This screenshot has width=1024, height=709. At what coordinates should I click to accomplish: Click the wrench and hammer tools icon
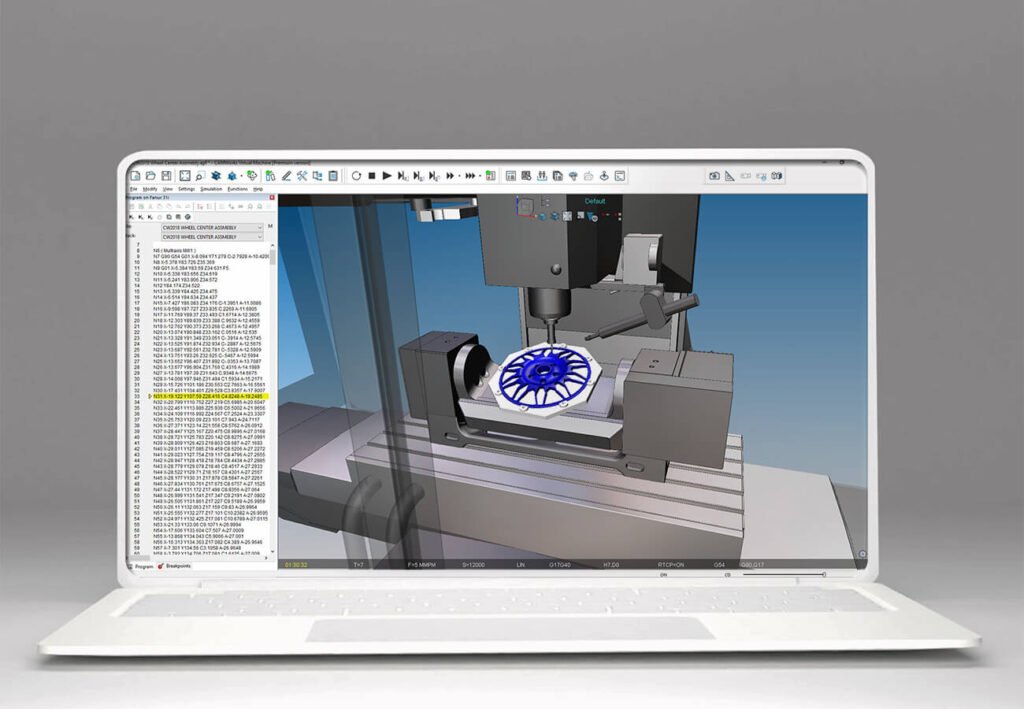(x=302, y=176)
